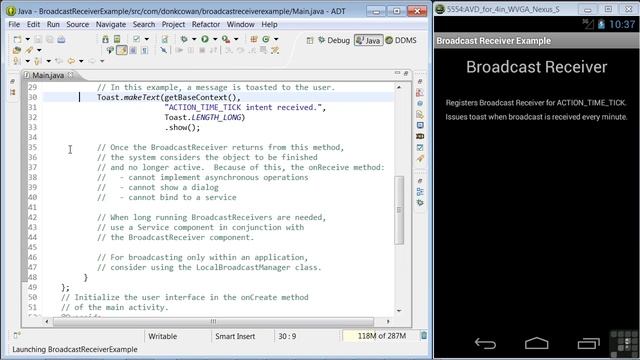Open the New wizard dropdown arrow
This screenshot has height=360, width=640.
(x=27, y=39)
